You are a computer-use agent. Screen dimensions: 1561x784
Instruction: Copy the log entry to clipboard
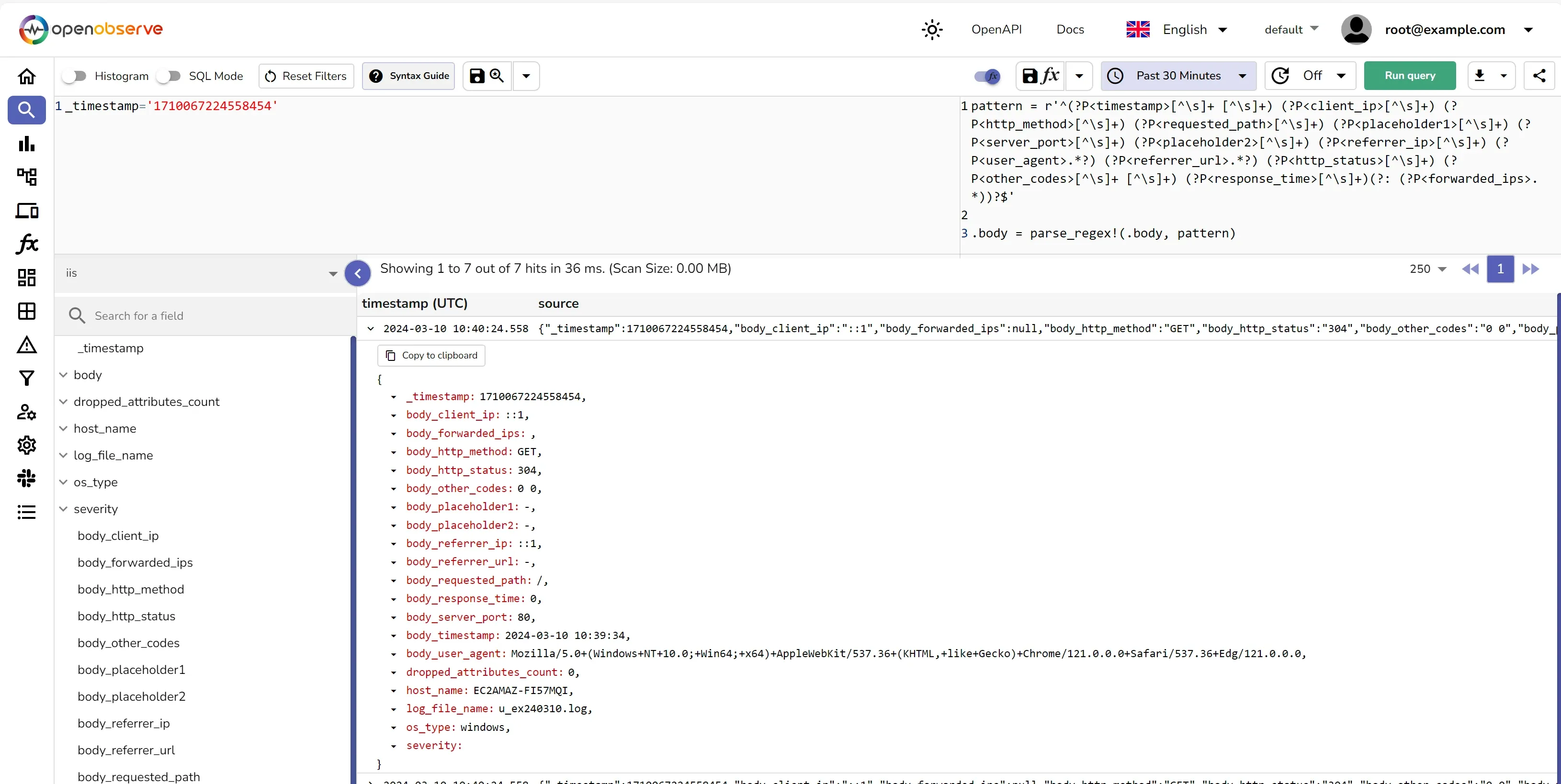pyautogui.click(x=431, y=355)
